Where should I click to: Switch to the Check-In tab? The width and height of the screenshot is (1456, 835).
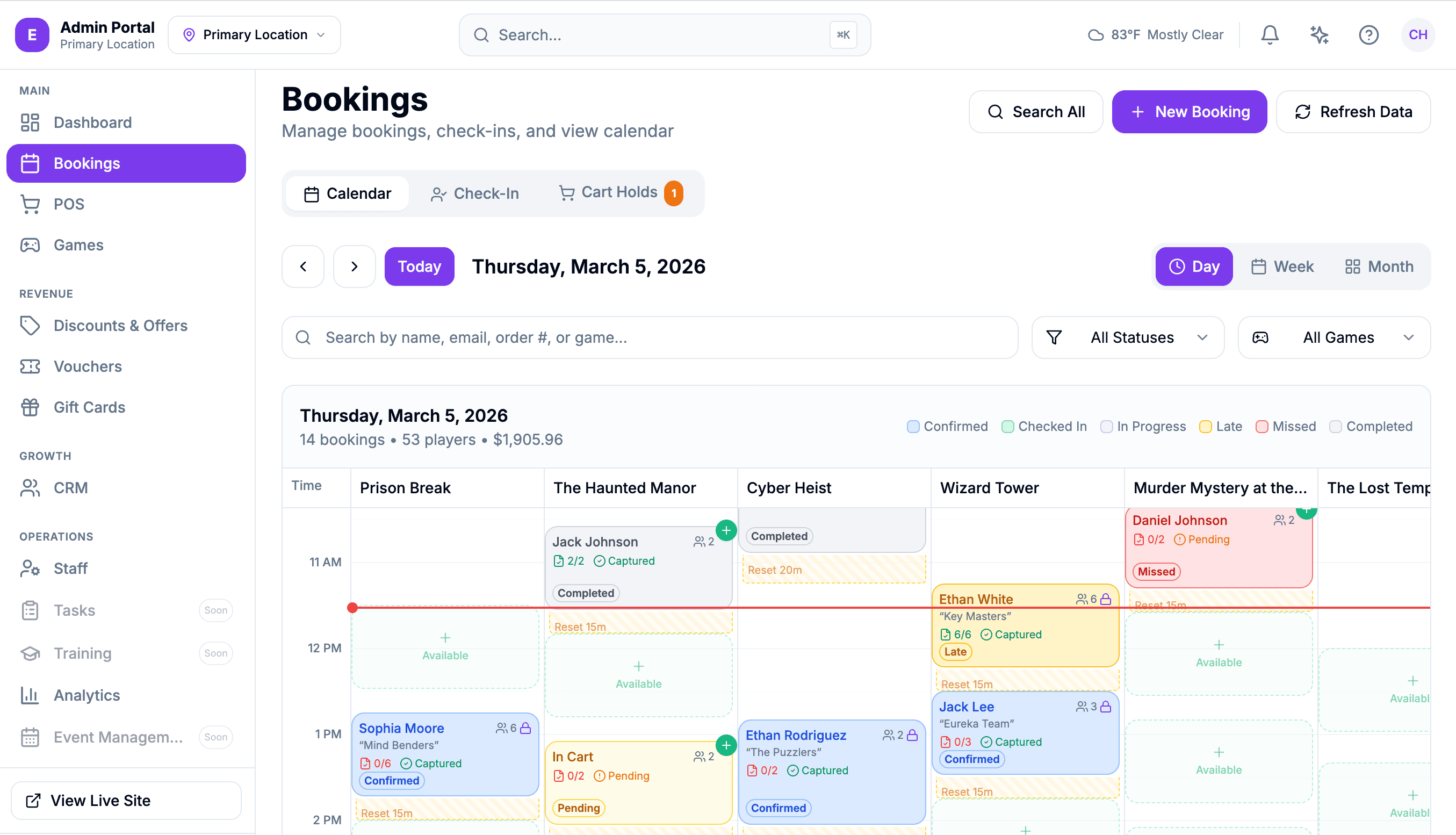[475, 193]
